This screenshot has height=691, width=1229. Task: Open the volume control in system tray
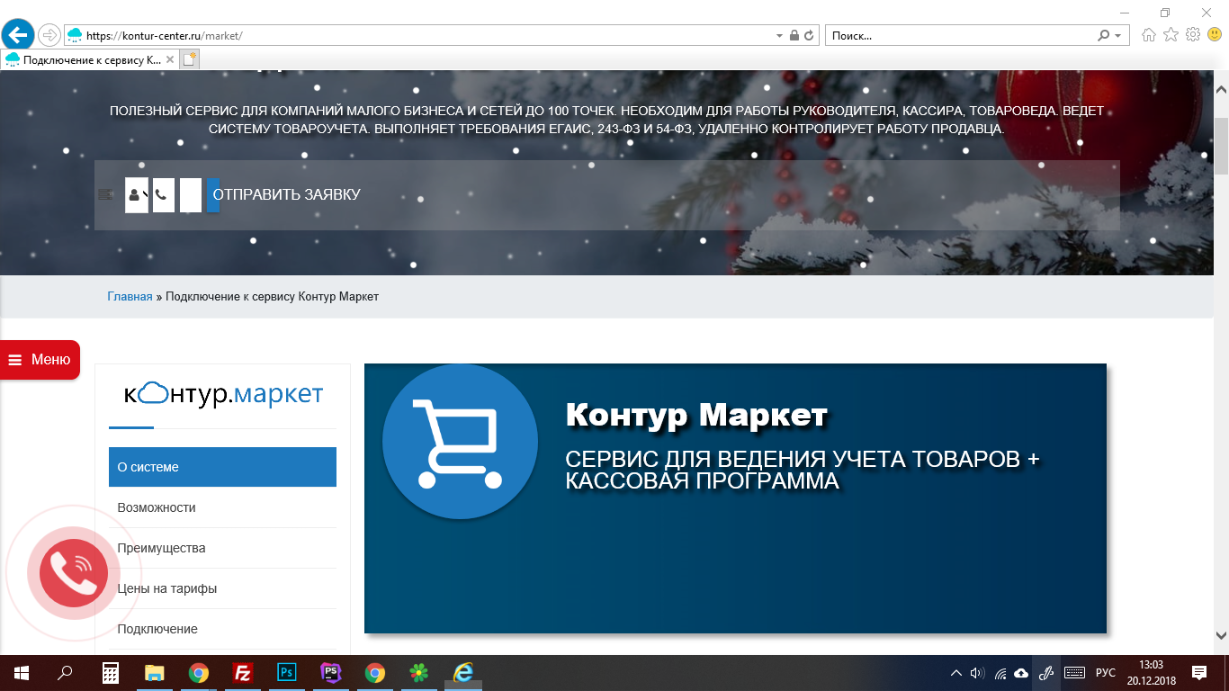tap(978, 673)
